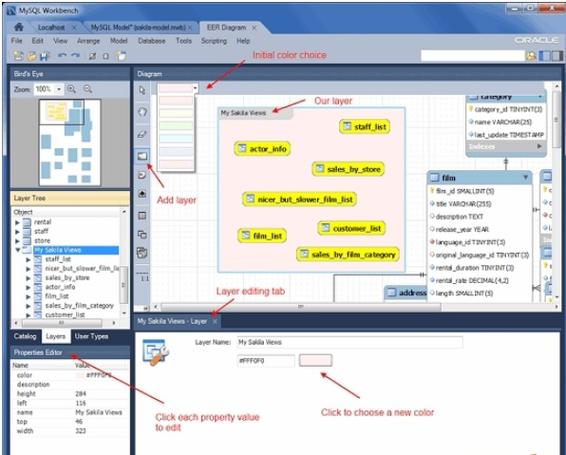
Task: Open the initial layer color dropdown
Action: [x=195, y=88]
